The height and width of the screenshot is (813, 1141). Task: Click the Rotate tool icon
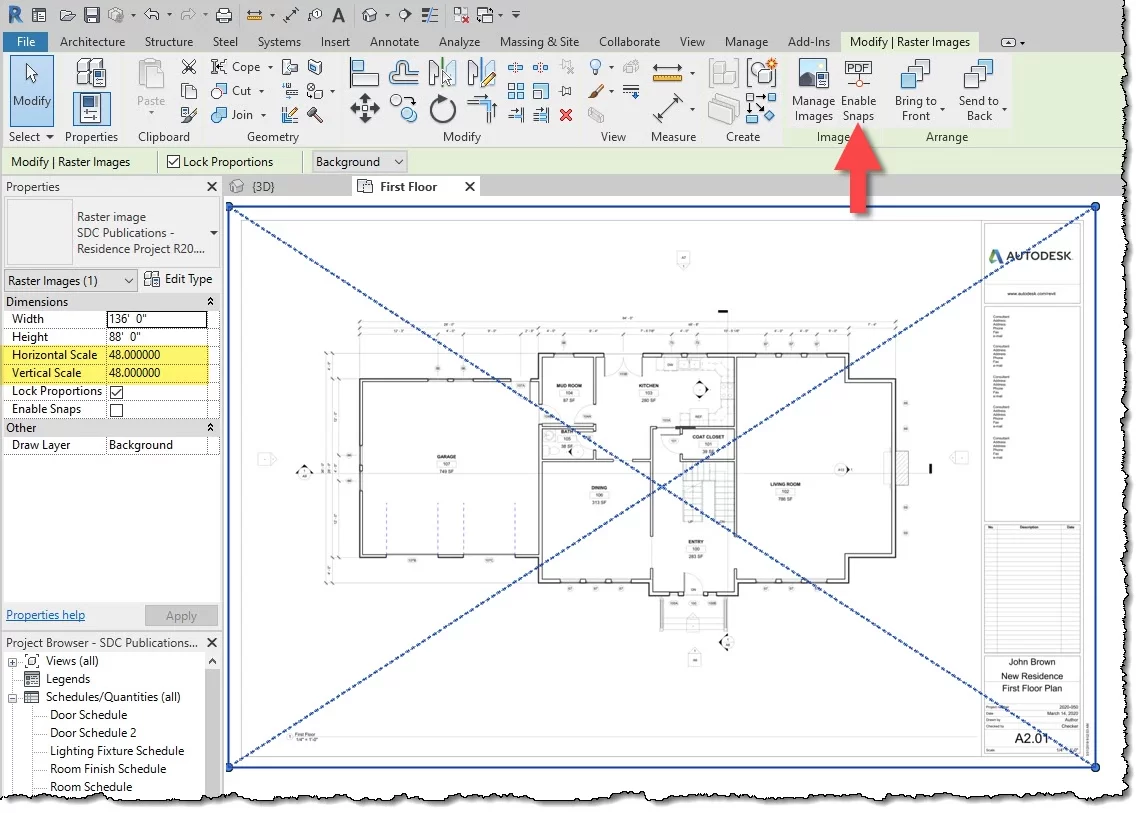pos(442,108)
